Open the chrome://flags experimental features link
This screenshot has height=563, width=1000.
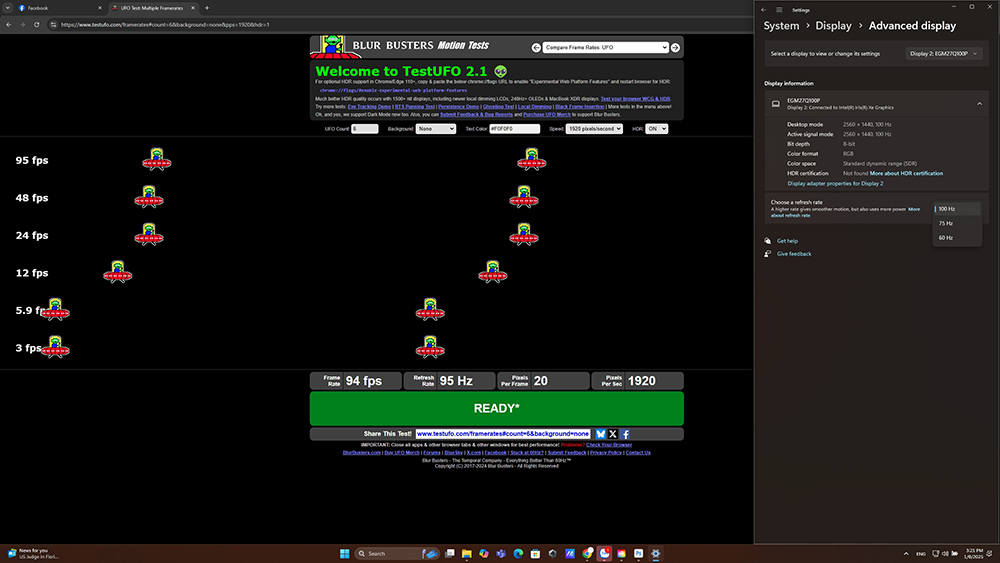(393, 91)
